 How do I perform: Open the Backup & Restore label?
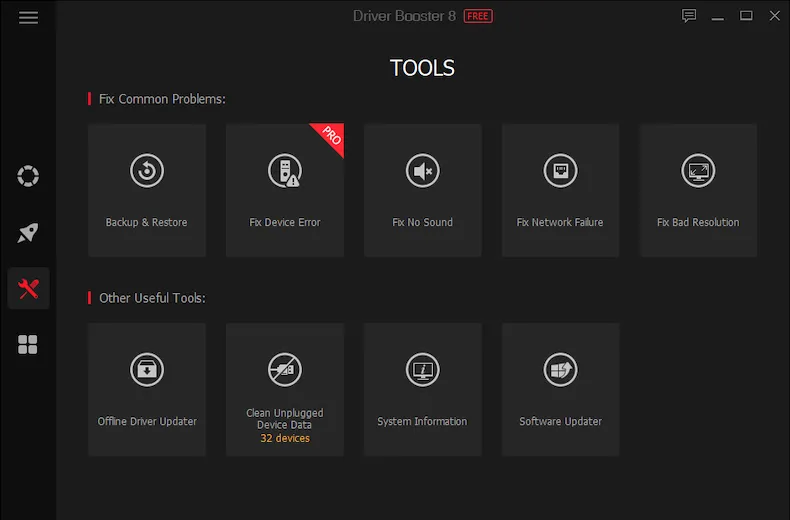coord(146,222)
